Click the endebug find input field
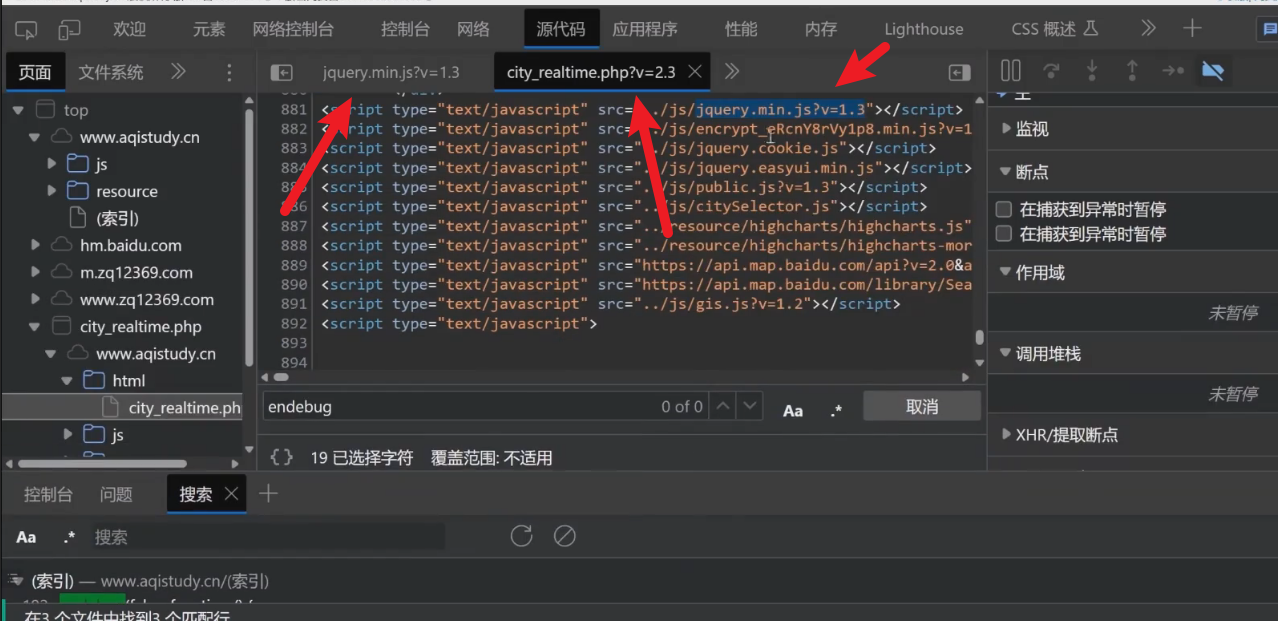The height and width of the screenshot is (621, 1278). pos(450,407)
